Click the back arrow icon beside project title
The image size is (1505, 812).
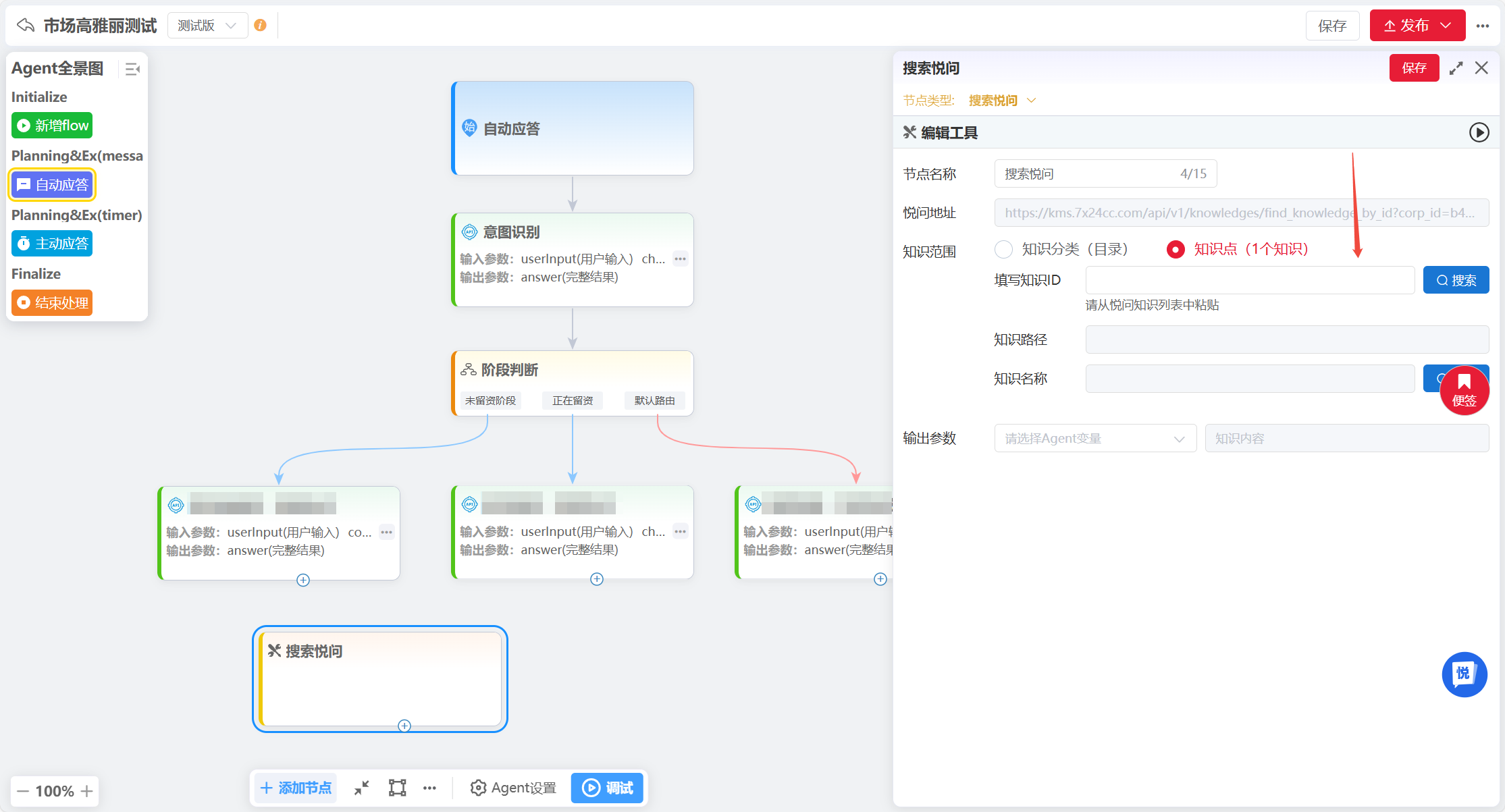click(26, 26)
